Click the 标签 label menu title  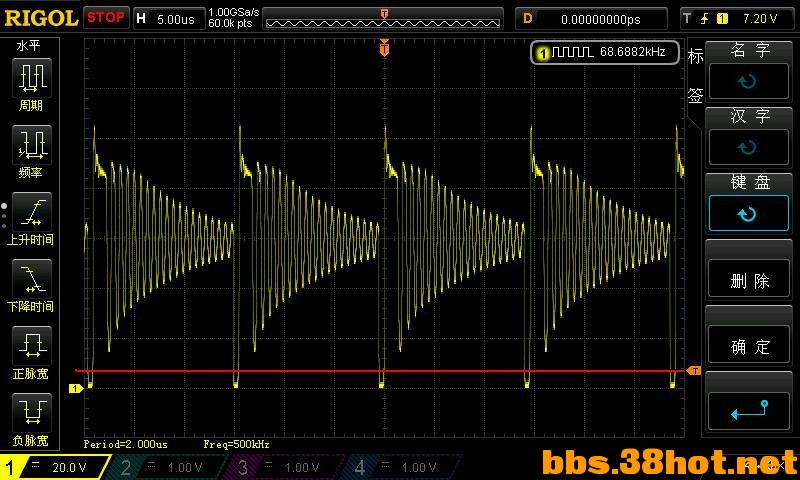[695, 75]
